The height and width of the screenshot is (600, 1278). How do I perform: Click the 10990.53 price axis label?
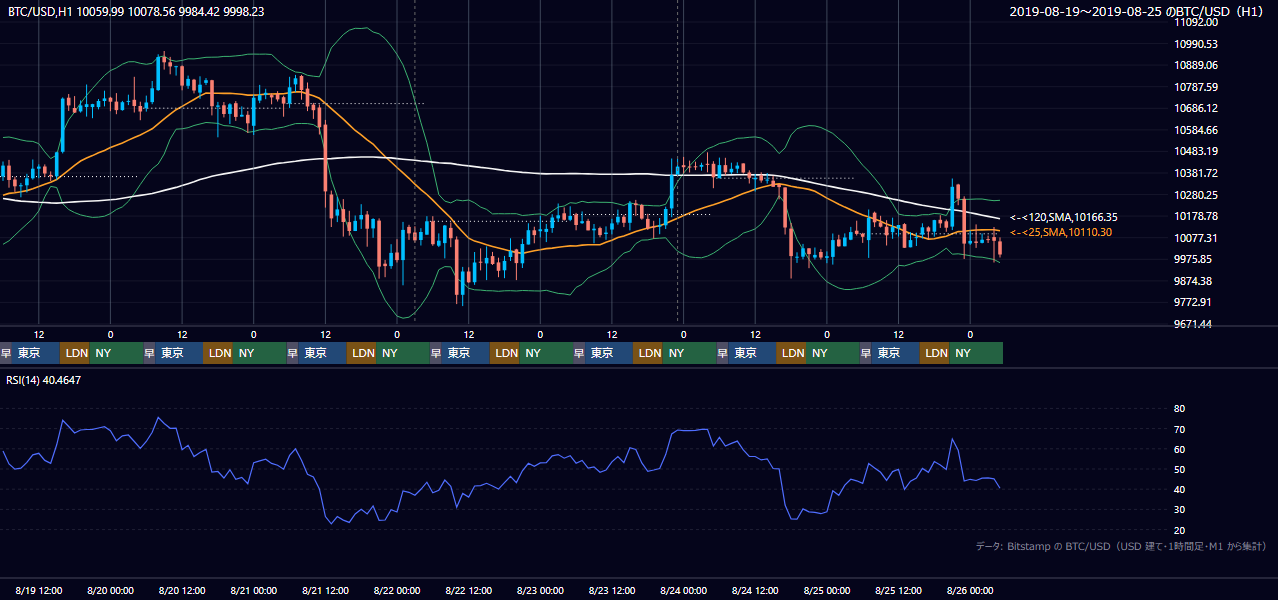[x=1196, y=44]
